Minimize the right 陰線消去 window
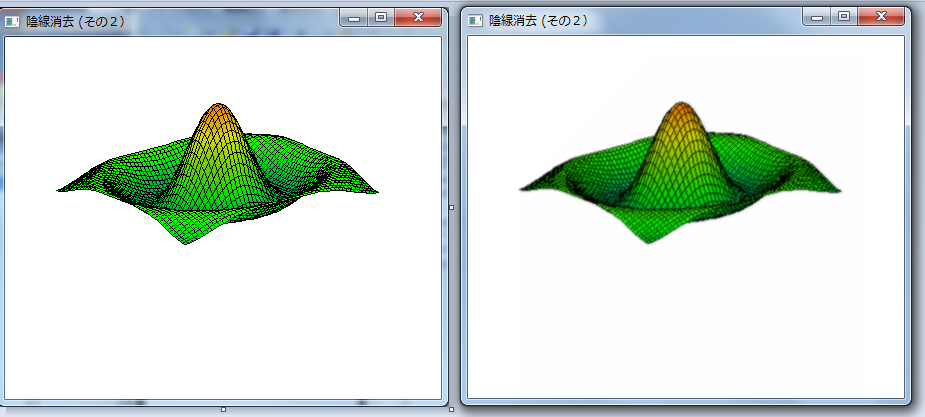The width and height of the screenshot is (925, 417). pos(817,17)
